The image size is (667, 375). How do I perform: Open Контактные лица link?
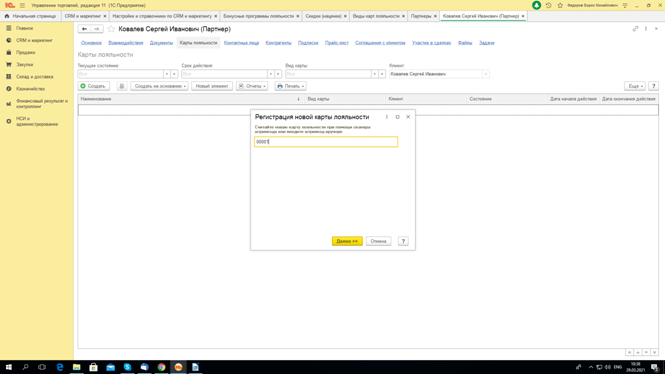(x=241, y=43)
